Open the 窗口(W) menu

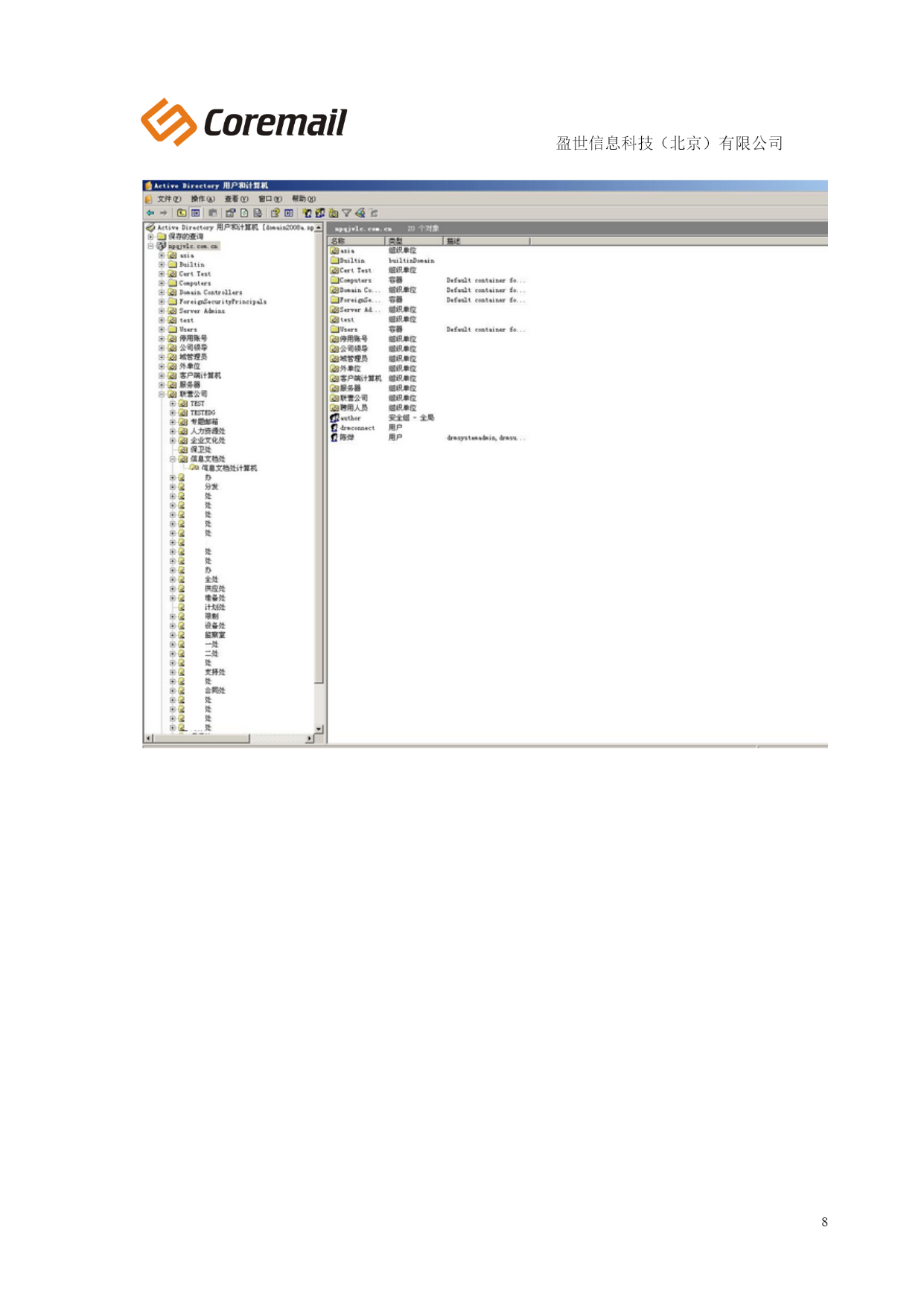coord(270,199)
